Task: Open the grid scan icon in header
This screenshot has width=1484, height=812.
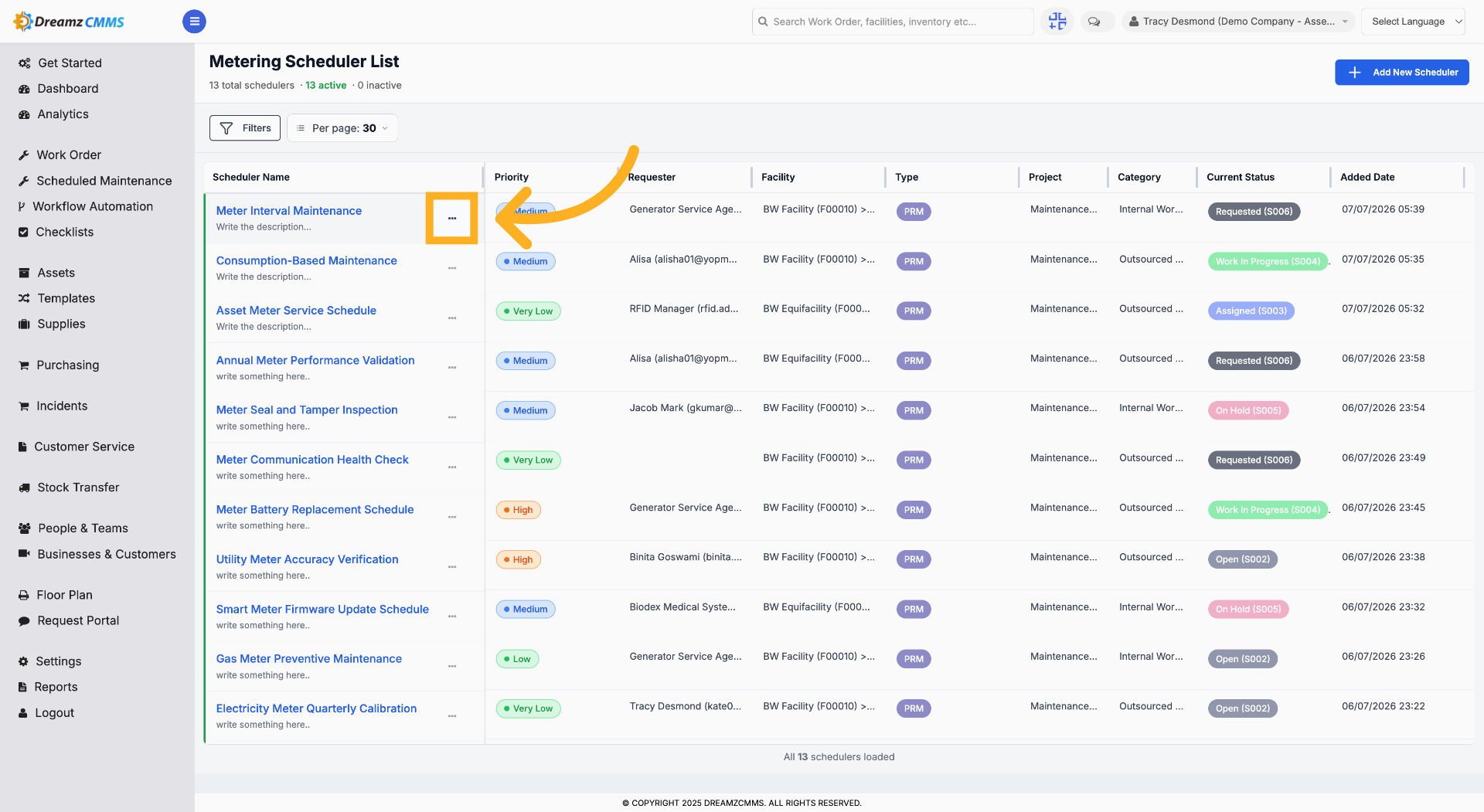Action: 1057,22
